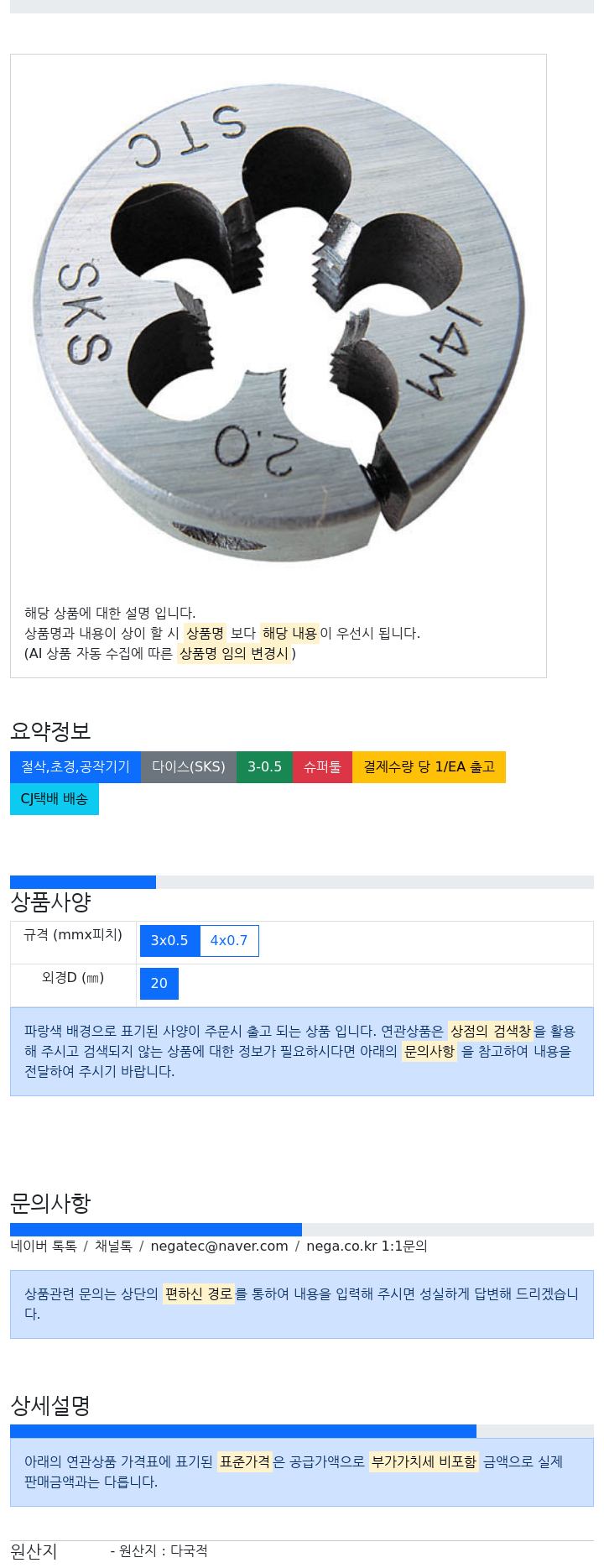Click the 요약정보 section heading
The image size is (604, 1568).
click(50, 731)
